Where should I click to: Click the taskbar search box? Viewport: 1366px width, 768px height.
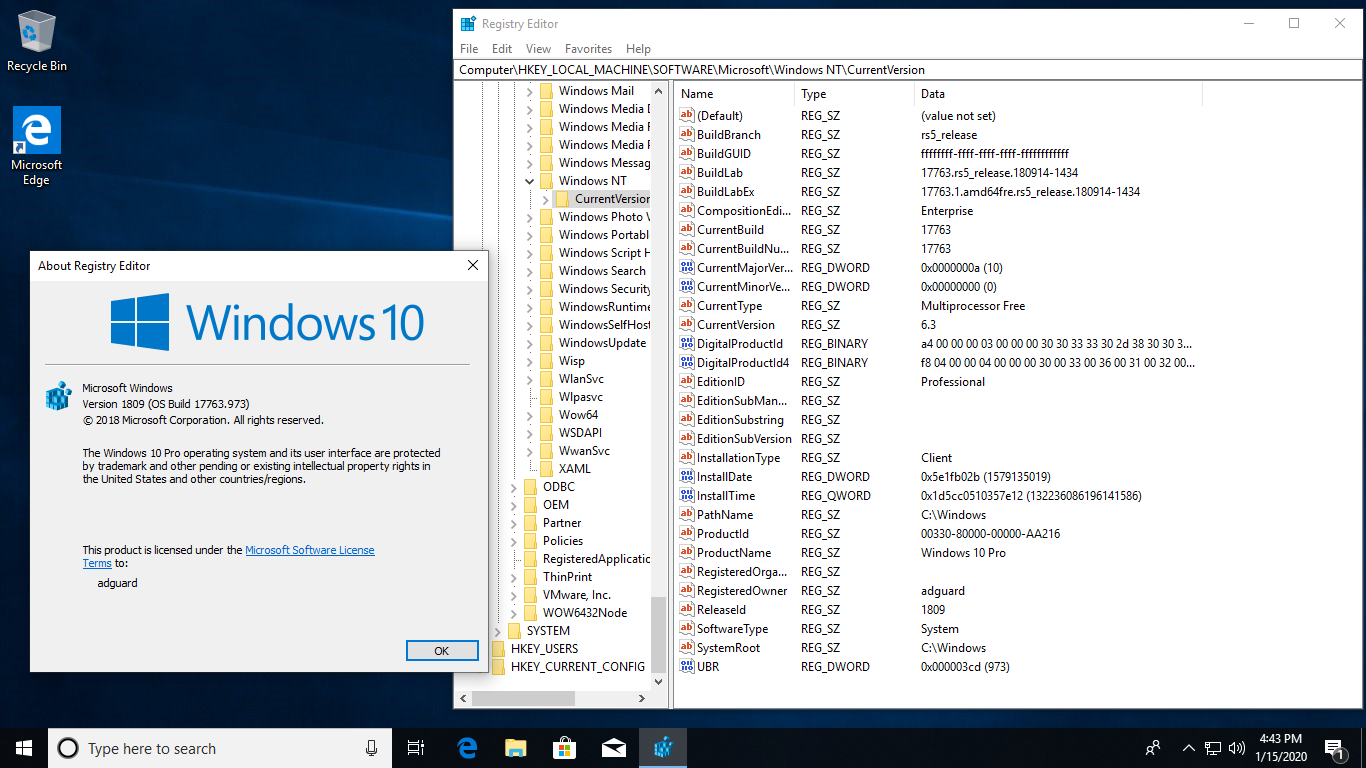pos(219,748)
